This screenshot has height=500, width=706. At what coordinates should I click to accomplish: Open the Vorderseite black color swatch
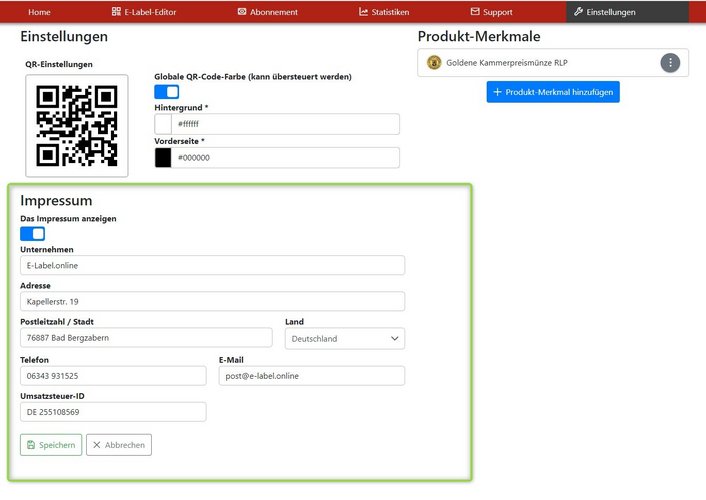coord(163,158)
